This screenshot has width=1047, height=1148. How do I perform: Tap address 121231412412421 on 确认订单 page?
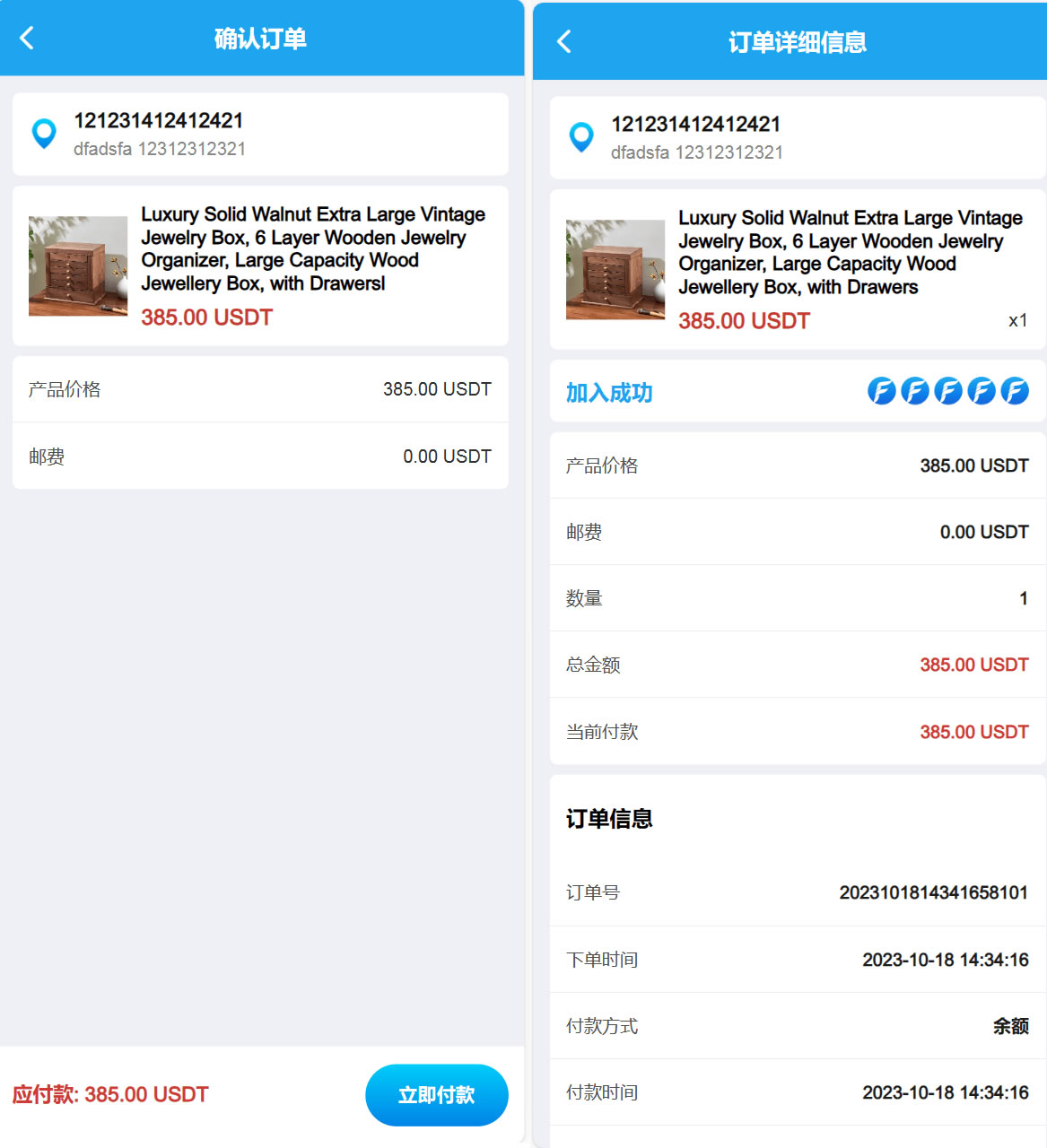[x=158, y=120]
